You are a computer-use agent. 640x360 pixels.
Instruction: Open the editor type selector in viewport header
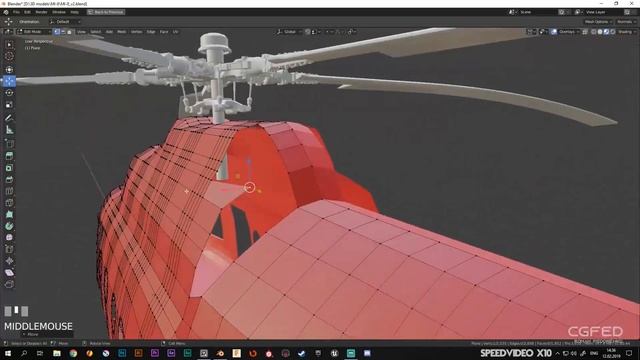[8, 32]
